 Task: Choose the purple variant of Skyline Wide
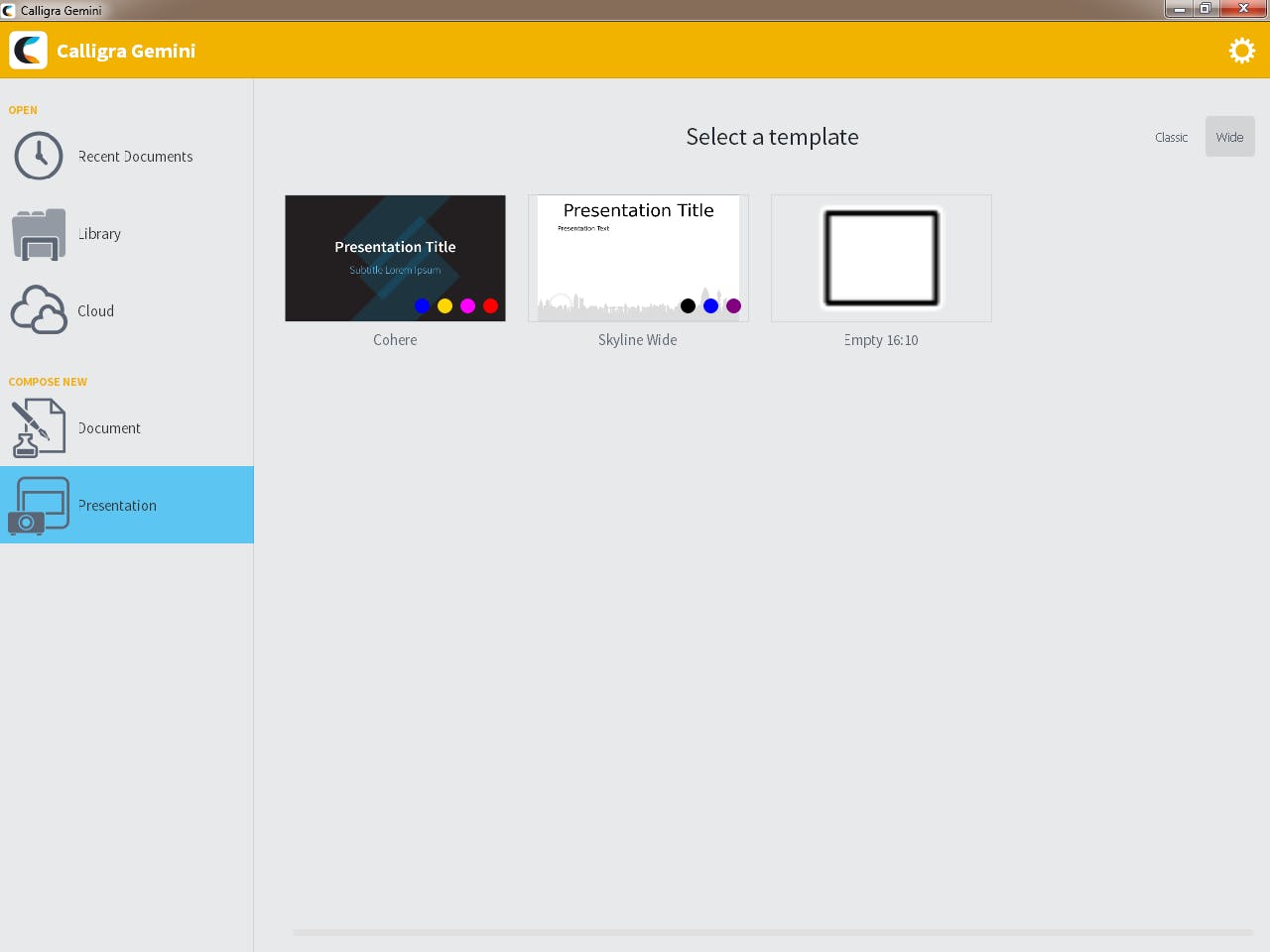pos(734,305)
